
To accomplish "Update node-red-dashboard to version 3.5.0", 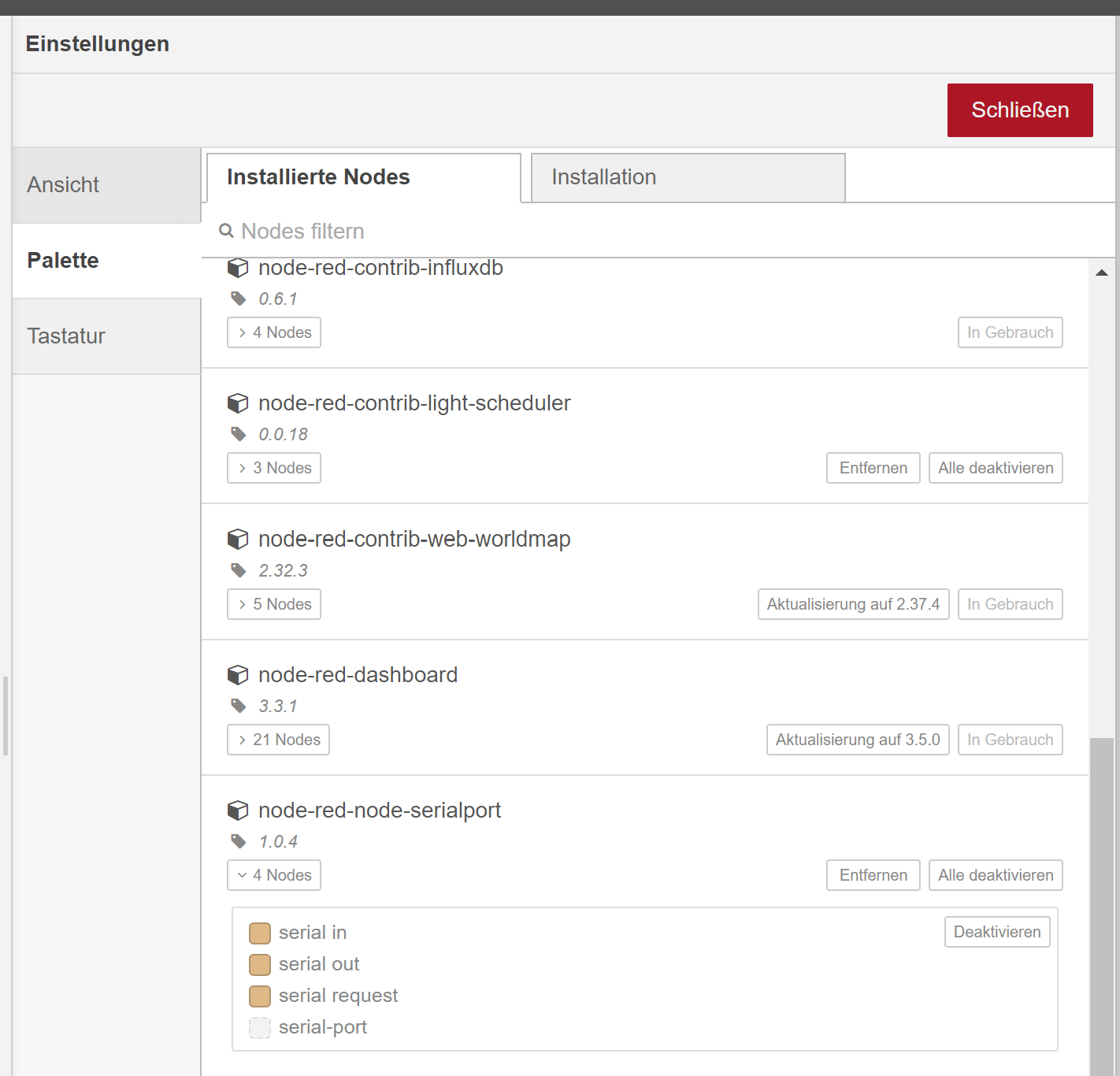I will [858, 740].
